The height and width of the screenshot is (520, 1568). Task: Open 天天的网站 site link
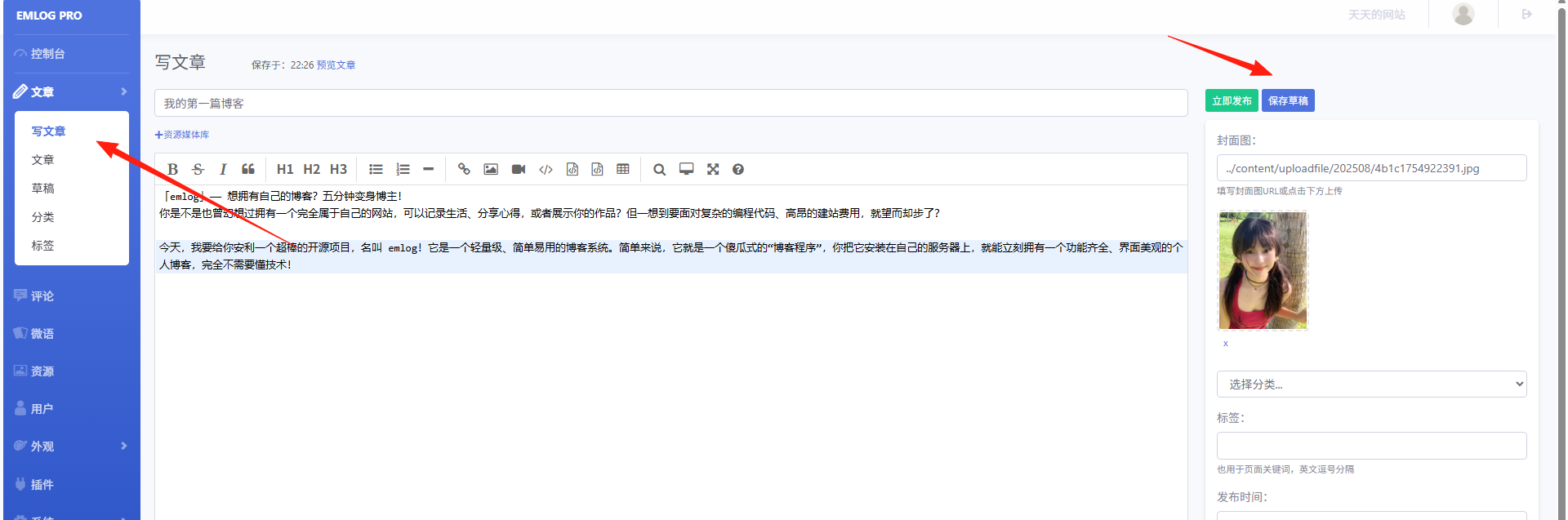point(1376,15)
